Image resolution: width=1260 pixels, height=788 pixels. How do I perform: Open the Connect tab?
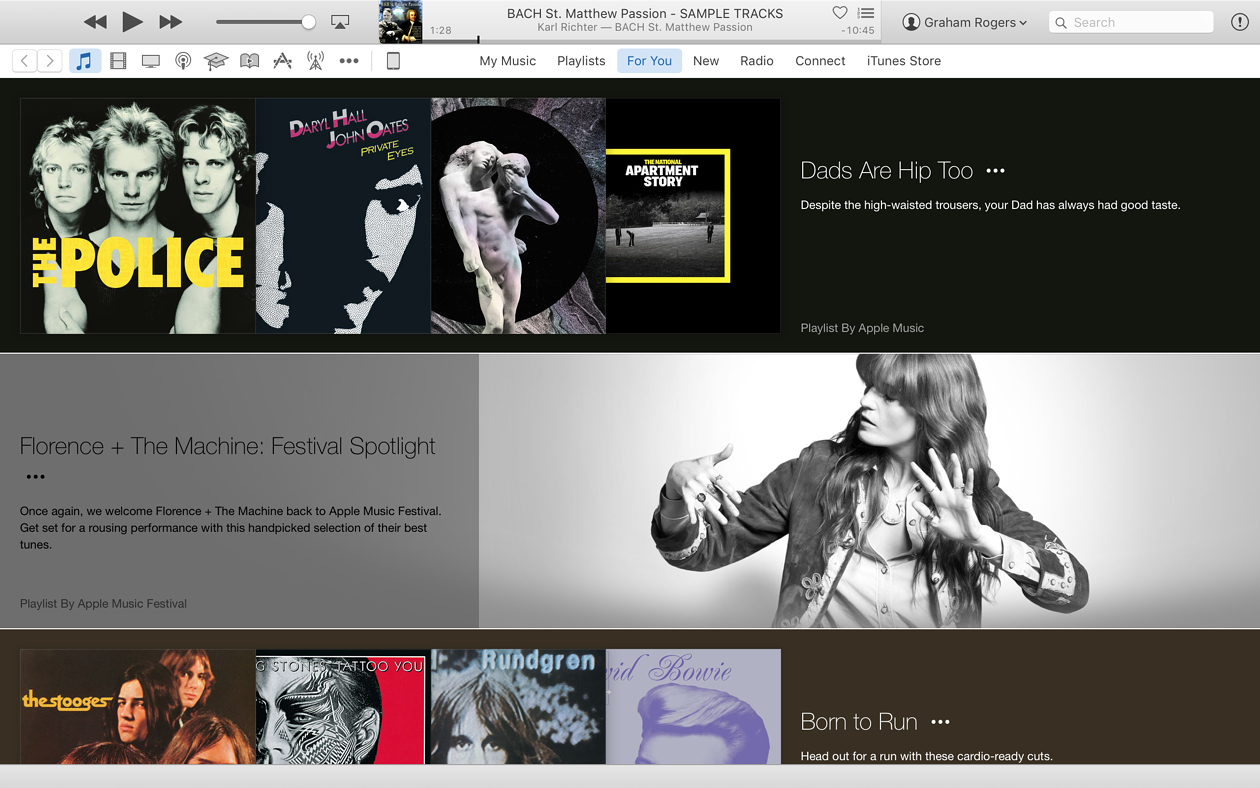click(820, 61)
